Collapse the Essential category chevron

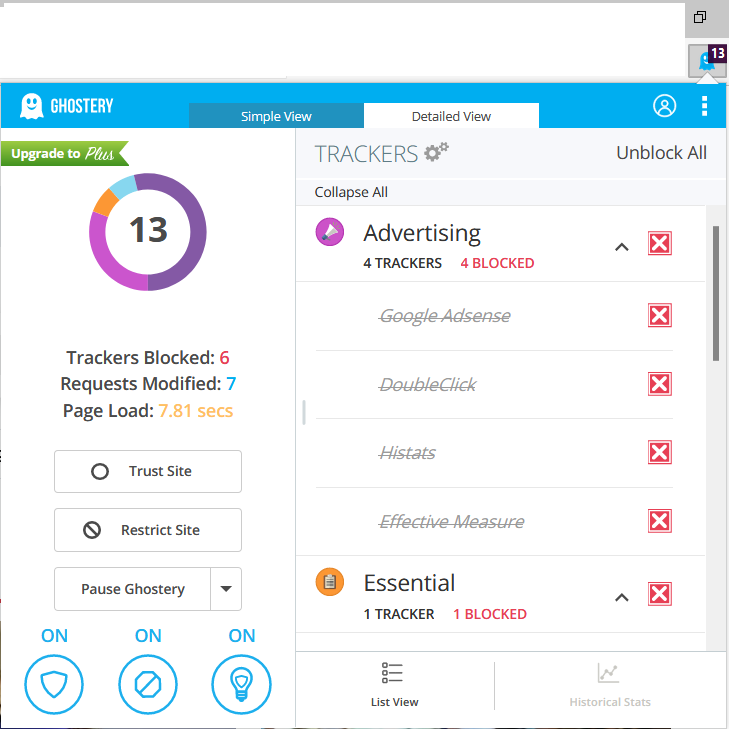(622, 597)
